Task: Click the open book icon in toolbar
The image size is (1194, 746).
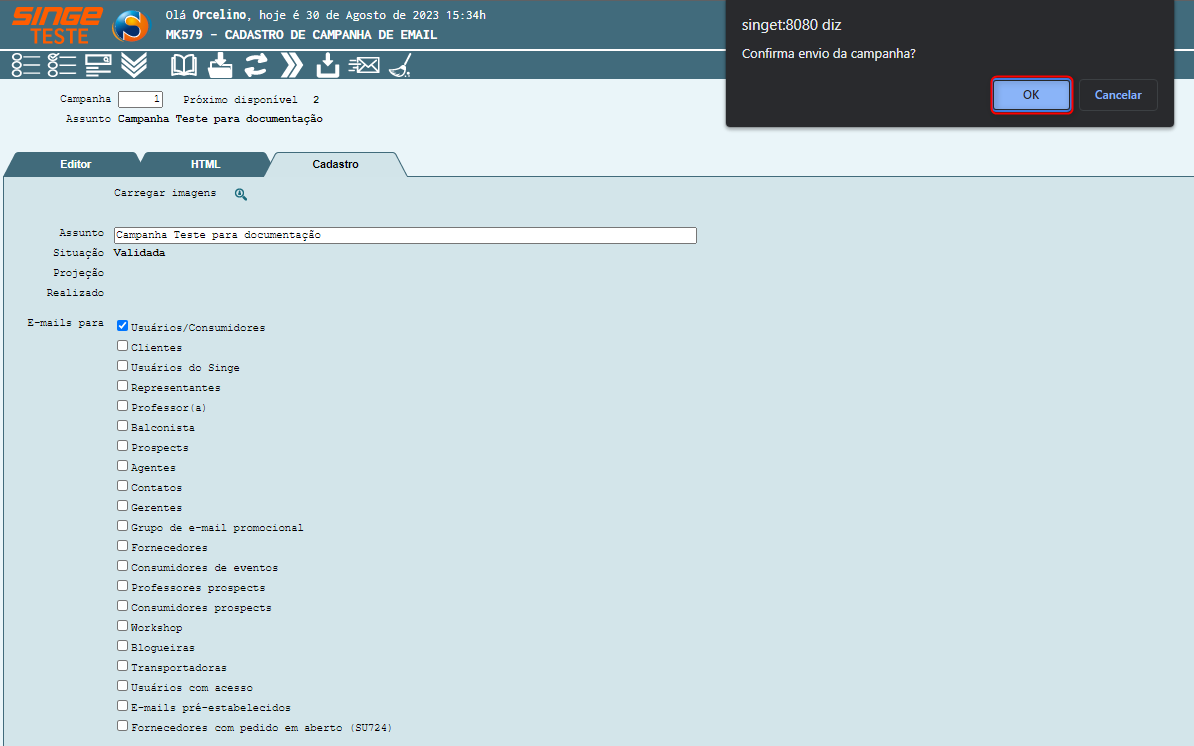Action: tap(184, 66)
